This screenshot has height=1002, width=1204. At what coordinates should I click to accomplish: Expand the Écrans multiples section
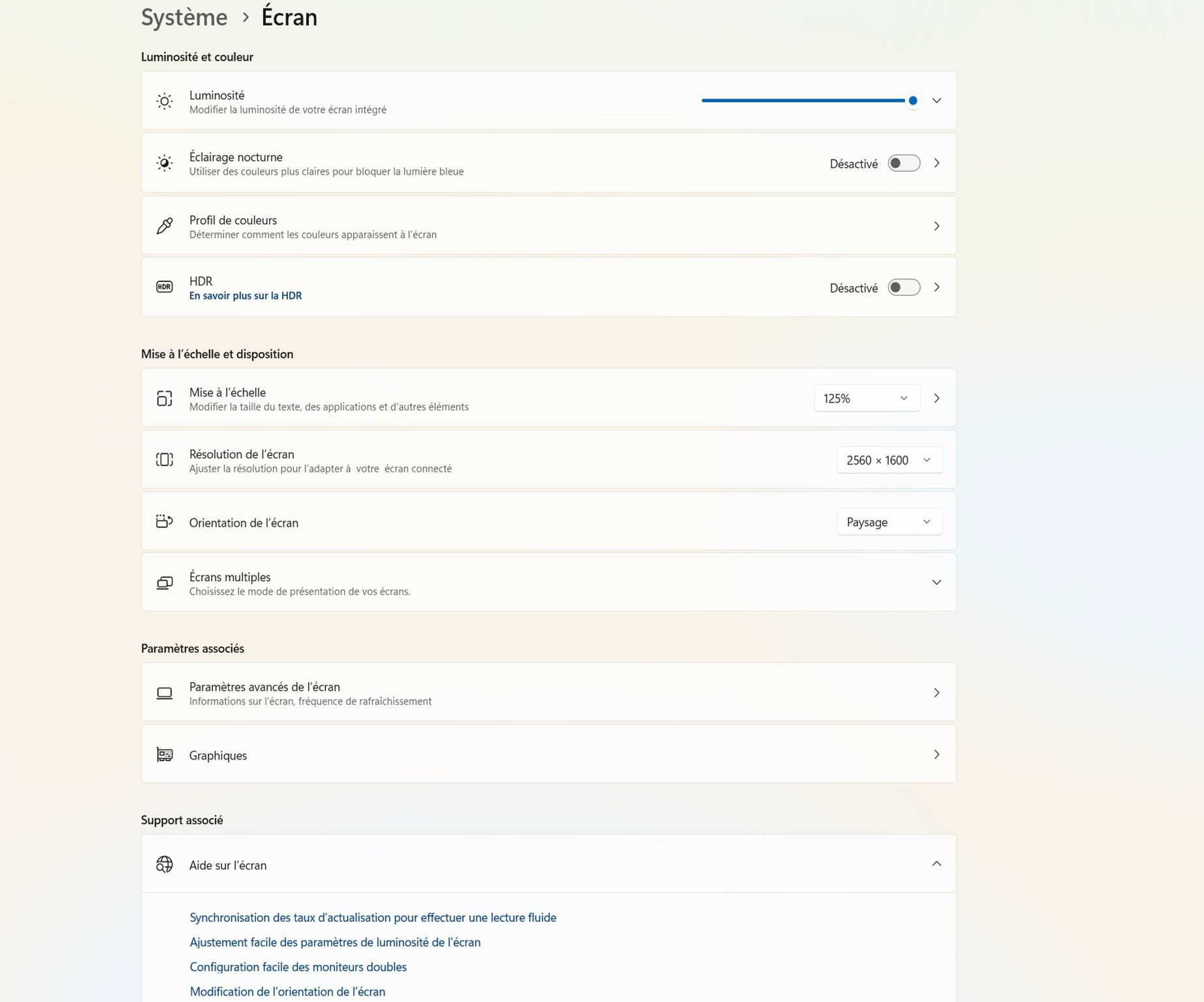pyautogui.click(x=936, y=582)
